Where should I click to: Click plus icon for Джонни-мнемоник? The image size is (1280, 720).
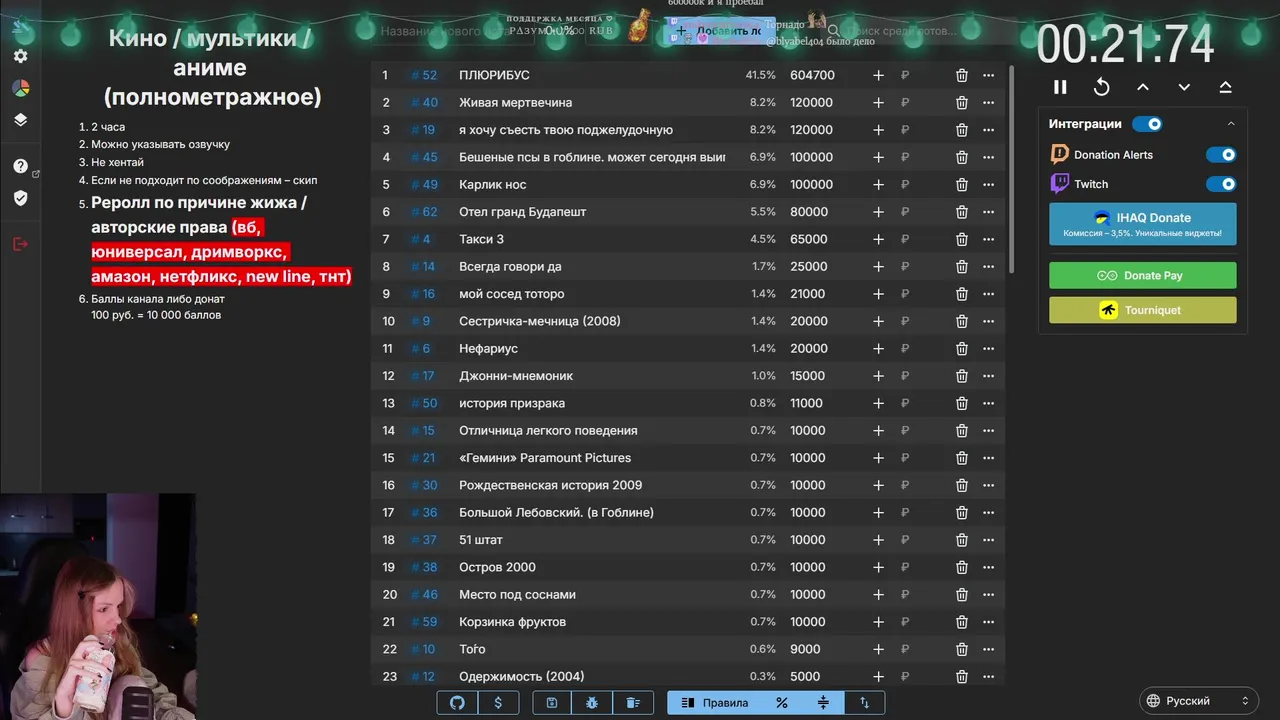pyautogui.click(x=878, y=376)
